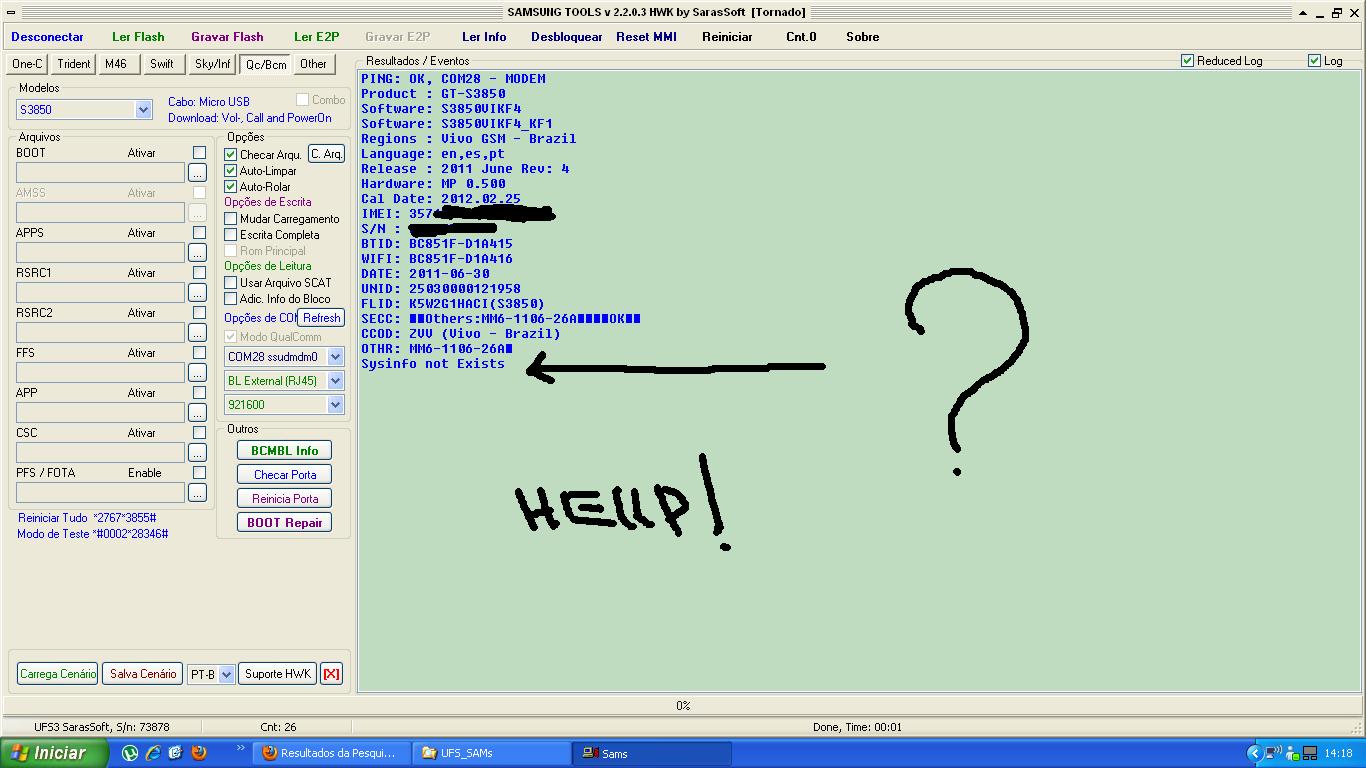This screenshot has width=1366, height=768.
Task: Select the Other tab
Action: coord(314,64)
